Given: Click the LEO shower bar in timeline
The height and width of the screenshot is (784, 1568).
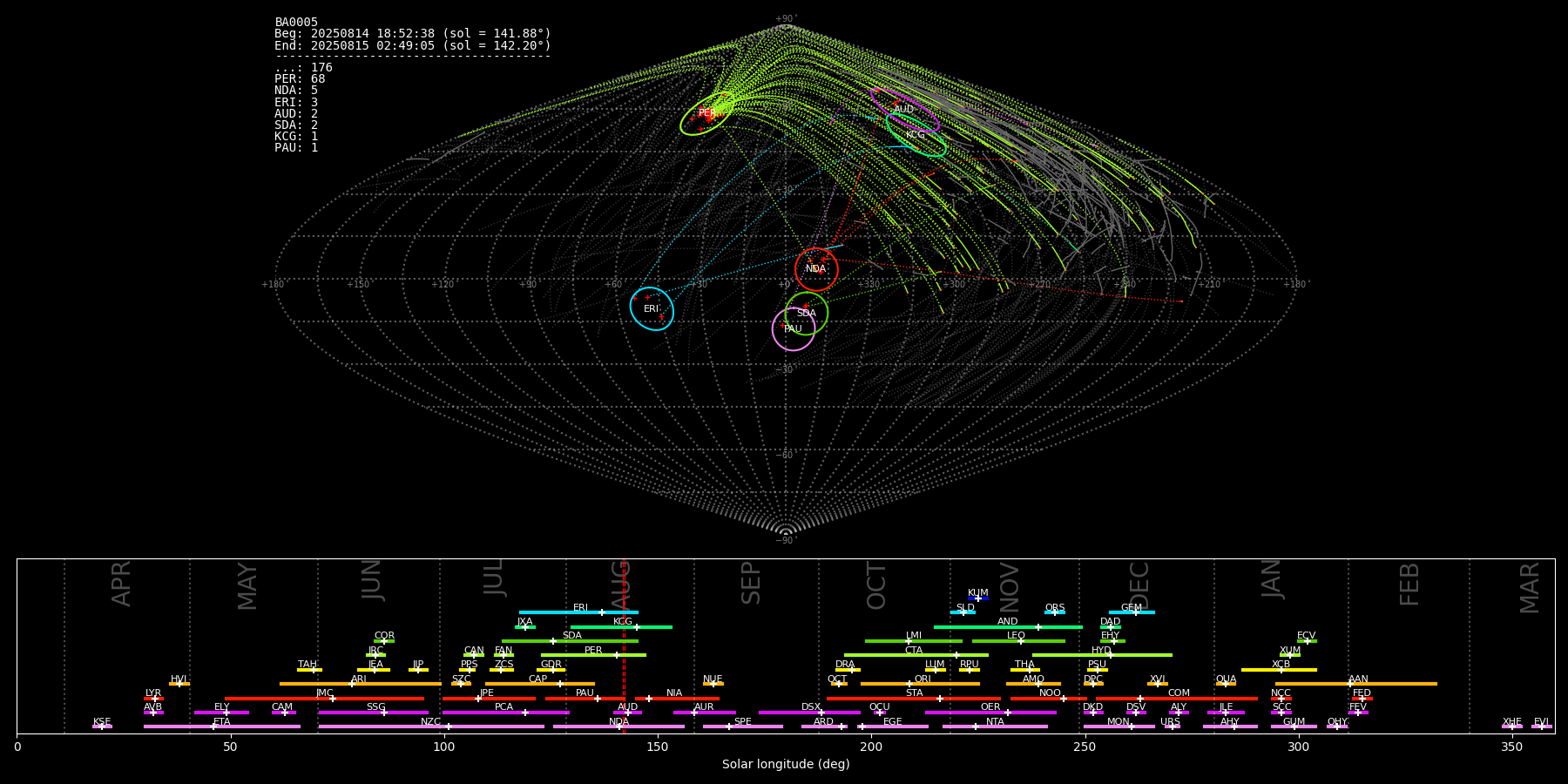Looking at the screenshot, I should tap(1018, 641).
